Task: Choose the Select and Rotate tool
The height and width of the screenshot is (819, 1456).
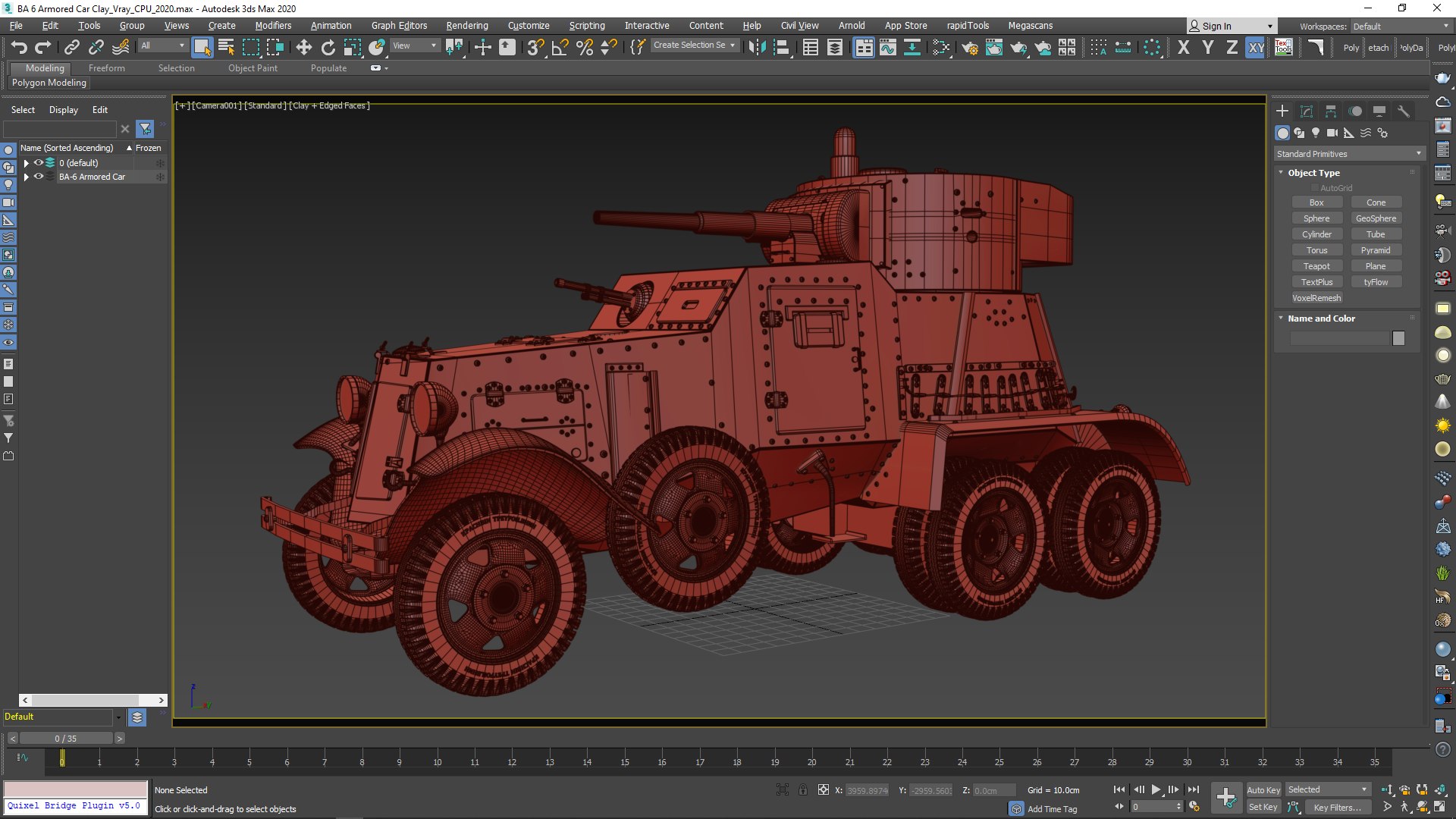Action: coord(328,48)
